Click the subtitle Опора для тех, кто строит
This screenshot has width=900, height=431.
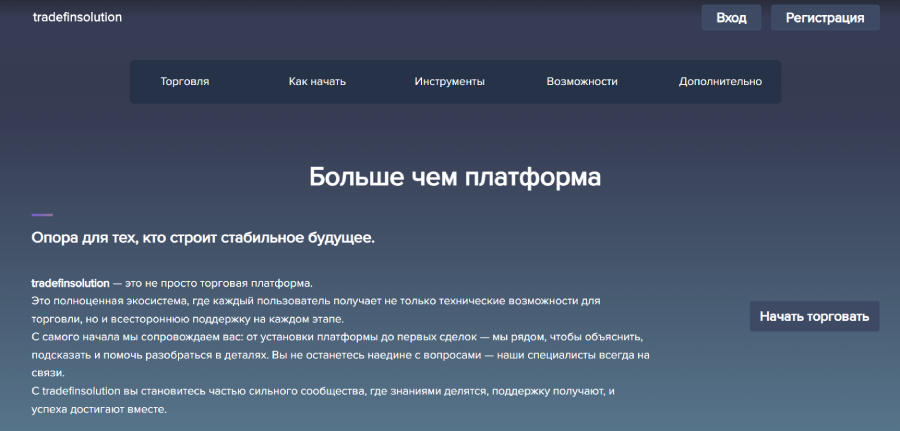click(203, 238)
